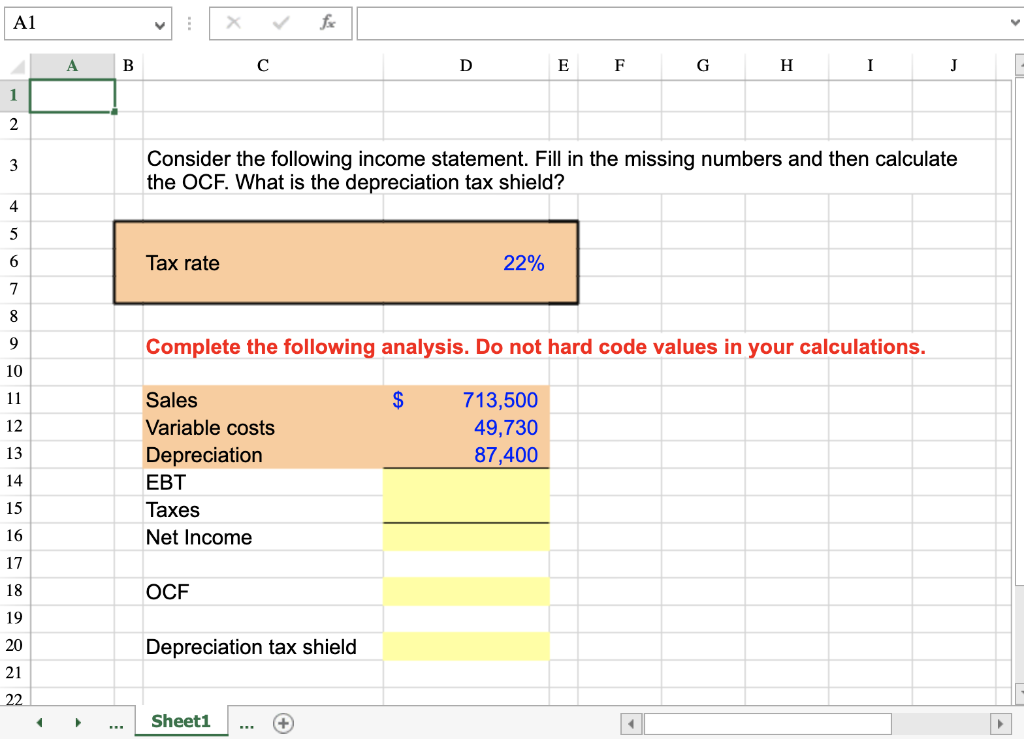Click the cancel (X) formula bar icon
Viewport: 1024px width, 739px height.
click(233, 23)
